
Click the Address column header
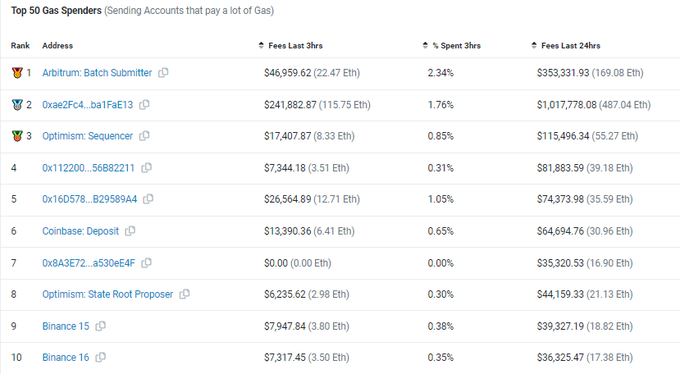tap(57, 46)
